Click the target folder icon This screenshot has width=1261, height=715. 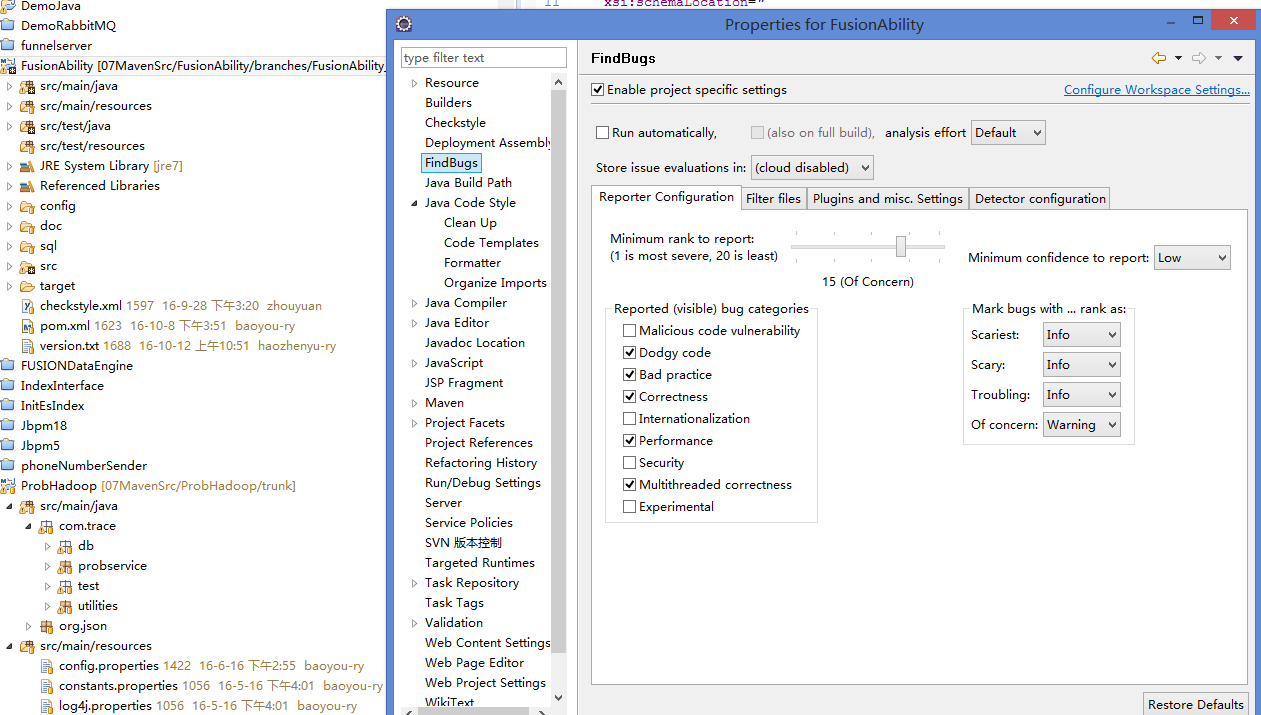pos(27,286)
